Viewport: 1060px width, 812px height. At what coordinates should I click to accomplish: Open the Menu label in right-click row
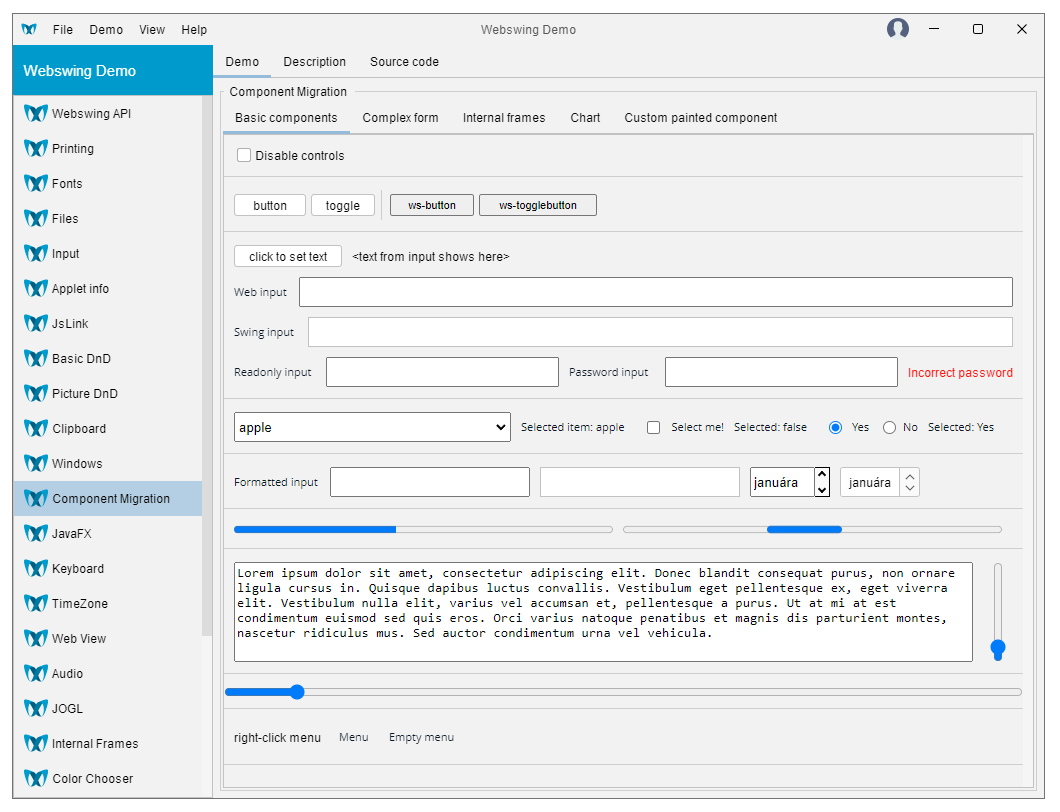354,737
